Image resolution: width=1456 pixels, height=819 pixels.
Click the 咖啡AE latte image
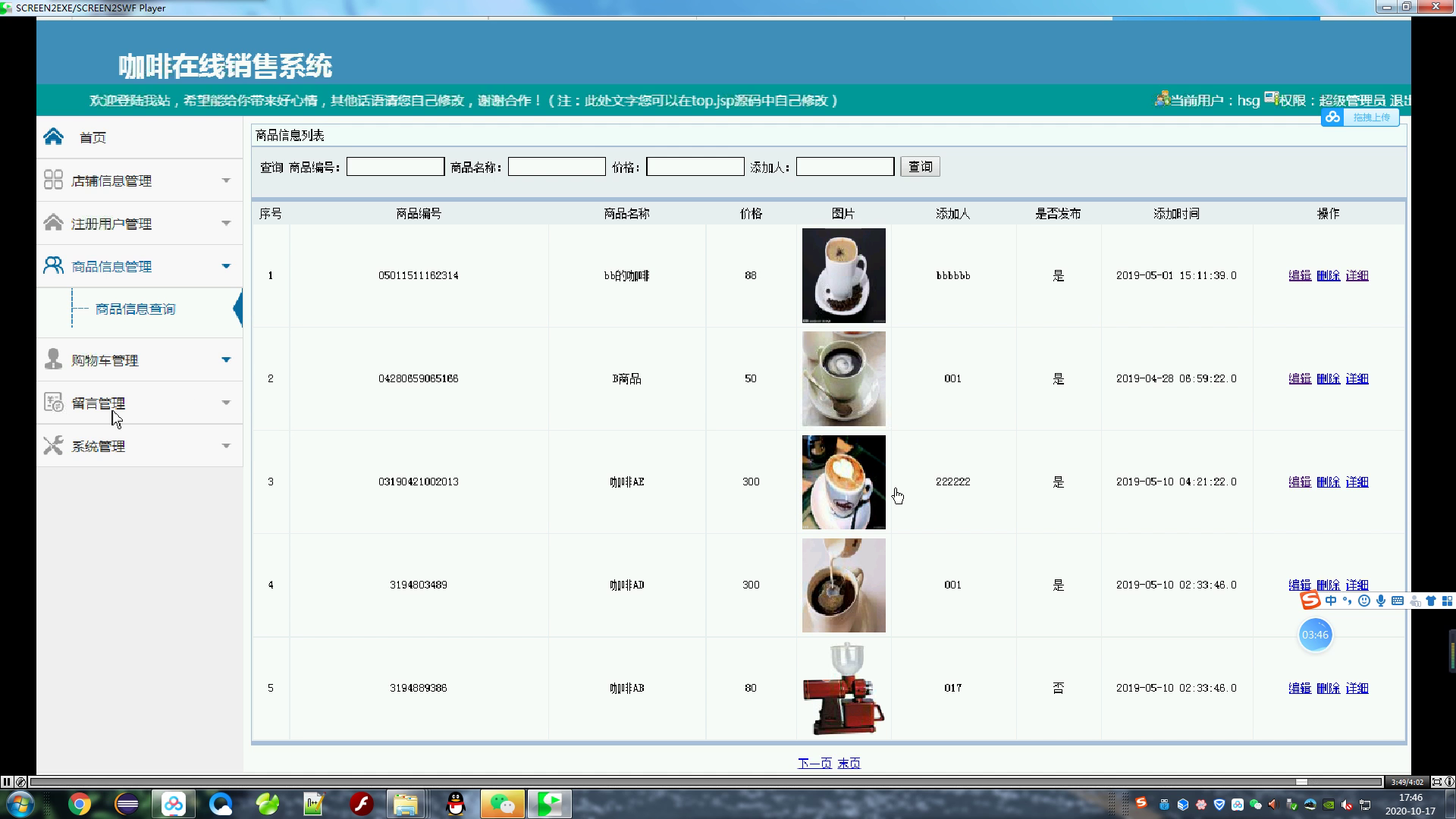pos(843,482)
